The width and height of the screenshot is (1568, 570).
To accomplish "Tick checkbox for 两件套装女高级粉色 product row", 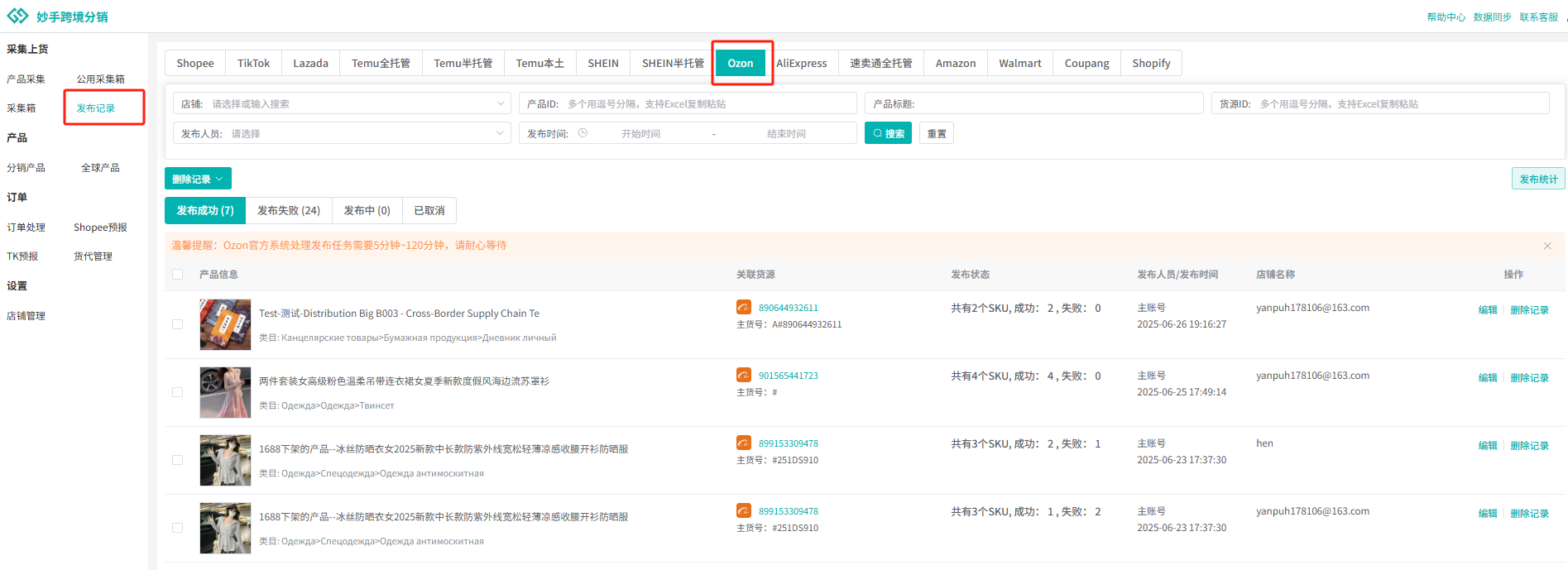I will tap(177, 392).
